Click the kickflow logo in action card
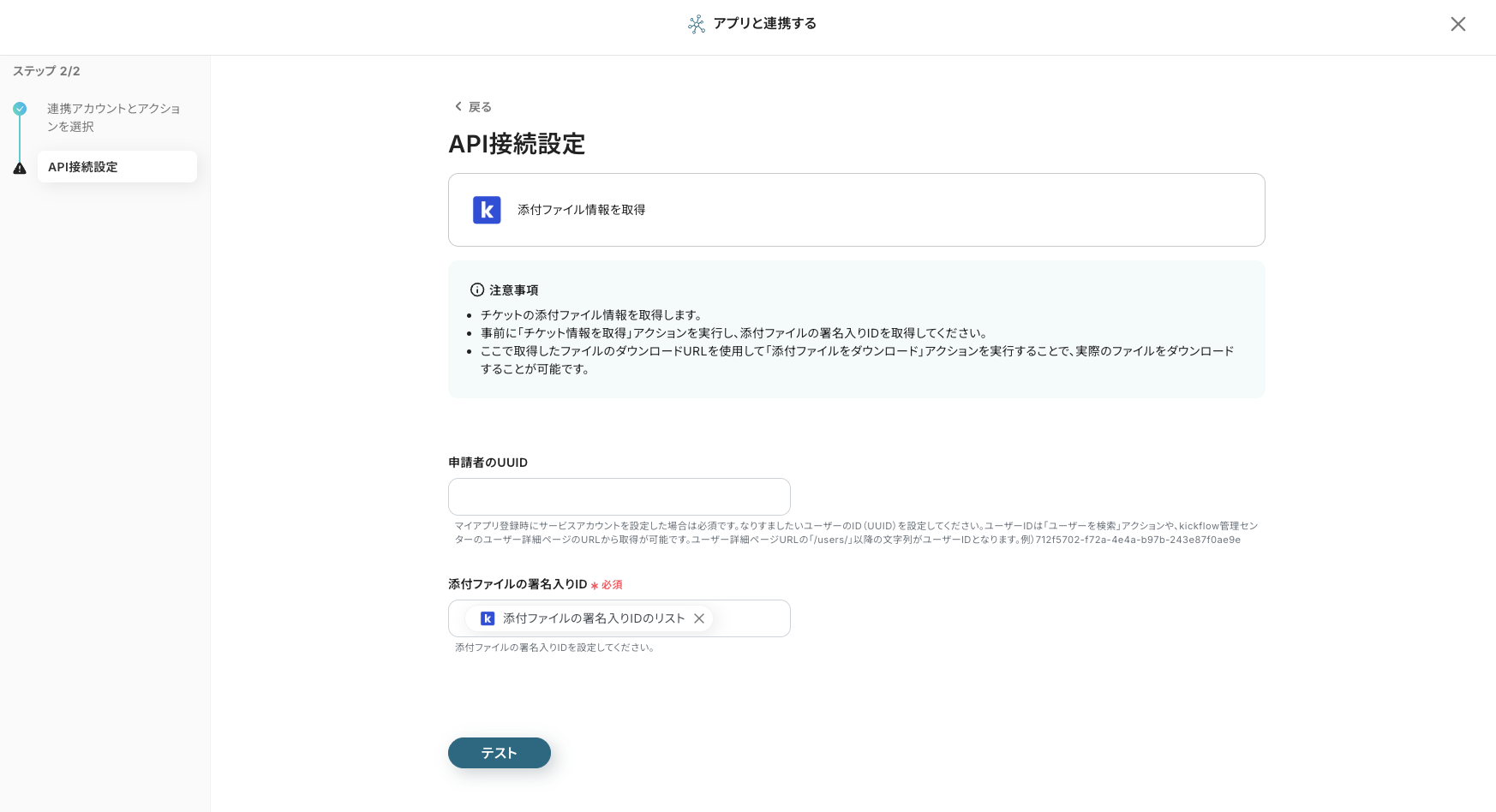Image resolution: width=1496 pixels, height=812 pixels. click(x=487, y=210)
